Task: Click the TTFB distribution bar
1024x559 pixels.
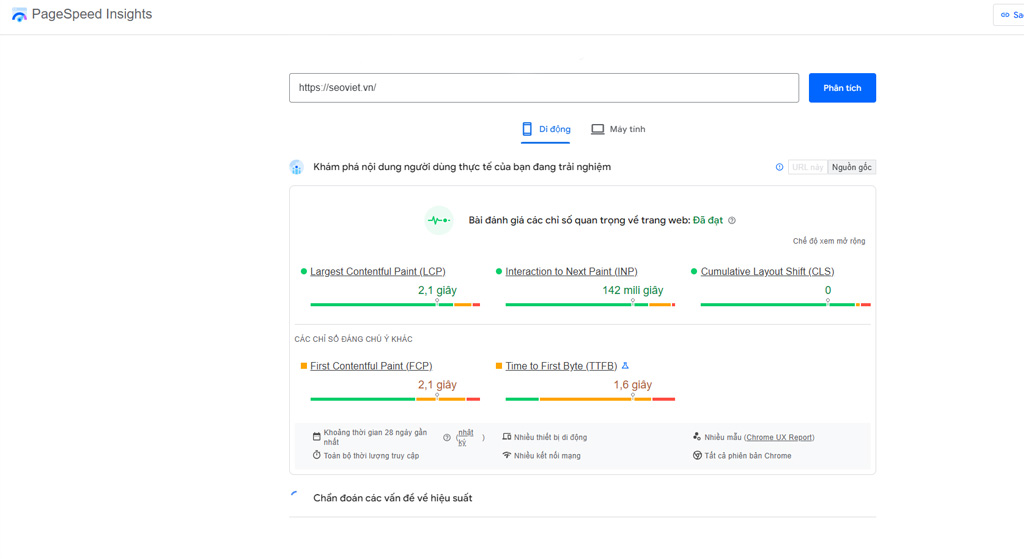Action: [x=590, y=399]
